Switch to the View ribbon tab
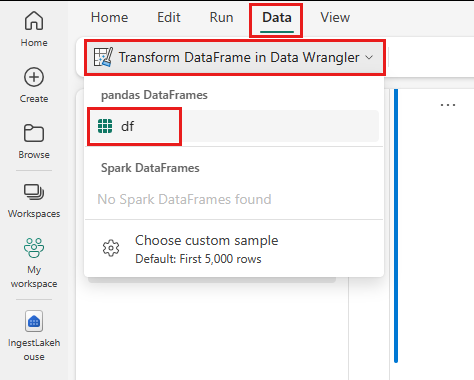The image size is (474, 380). 335,17
